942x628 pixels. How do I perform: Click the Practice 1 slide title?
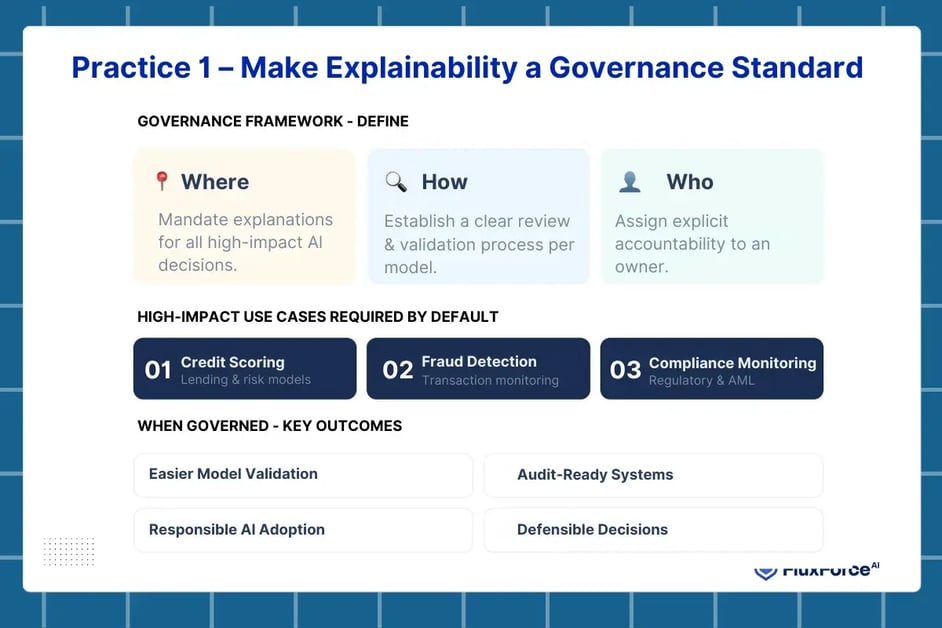coord(467,68)
